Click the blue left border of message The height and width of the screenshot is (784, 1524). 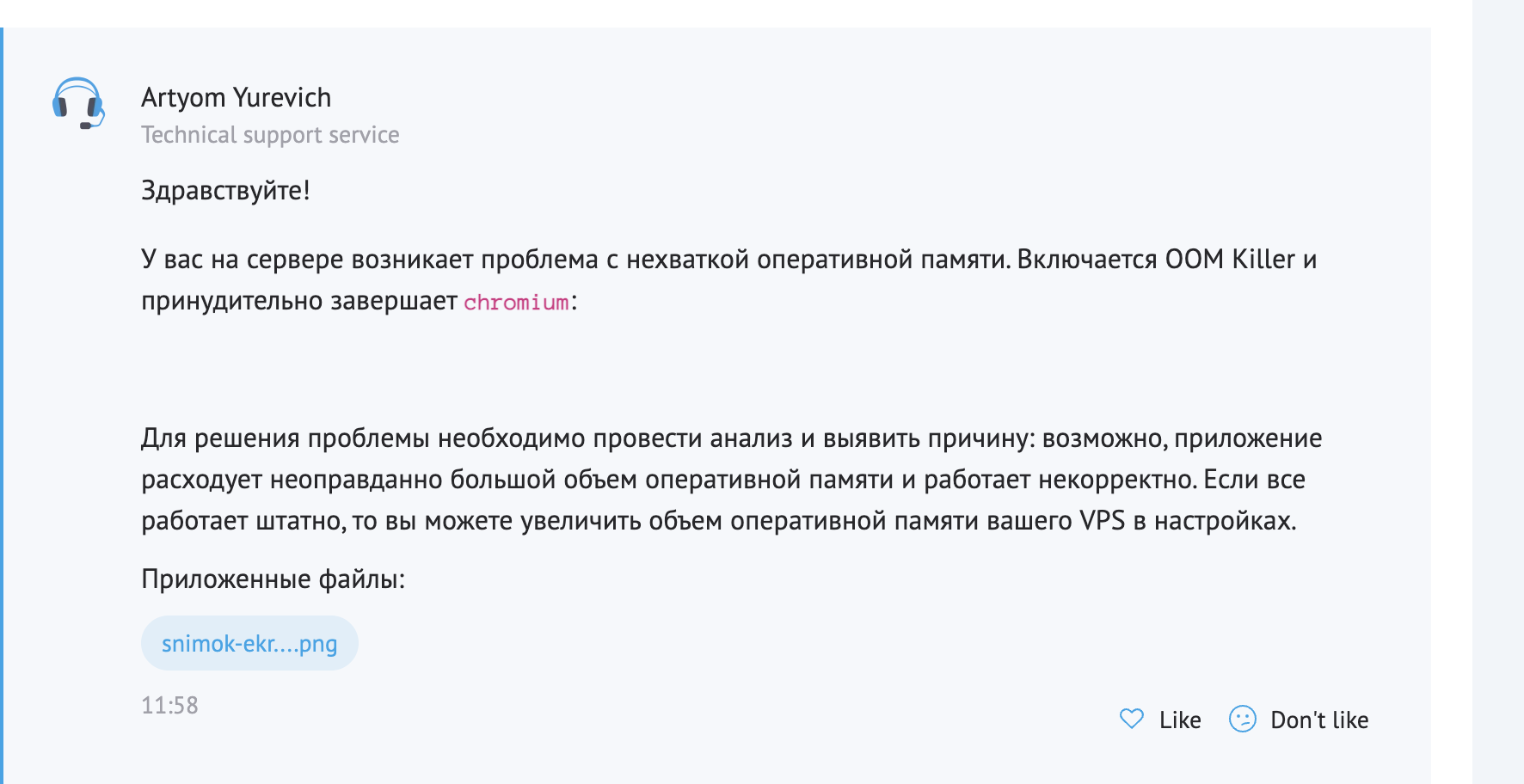[2, 404]
